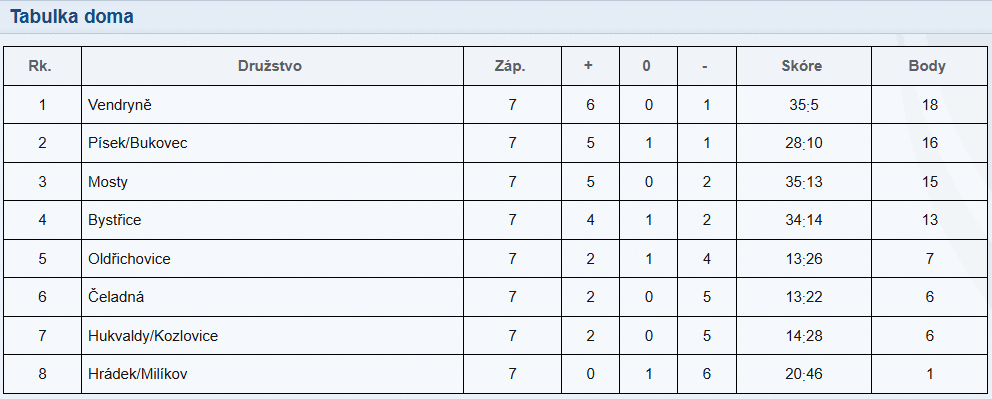Select the Družstvo column header
Image resolution: width=992 pixels, height=399 pixels.
pos(270,66)
